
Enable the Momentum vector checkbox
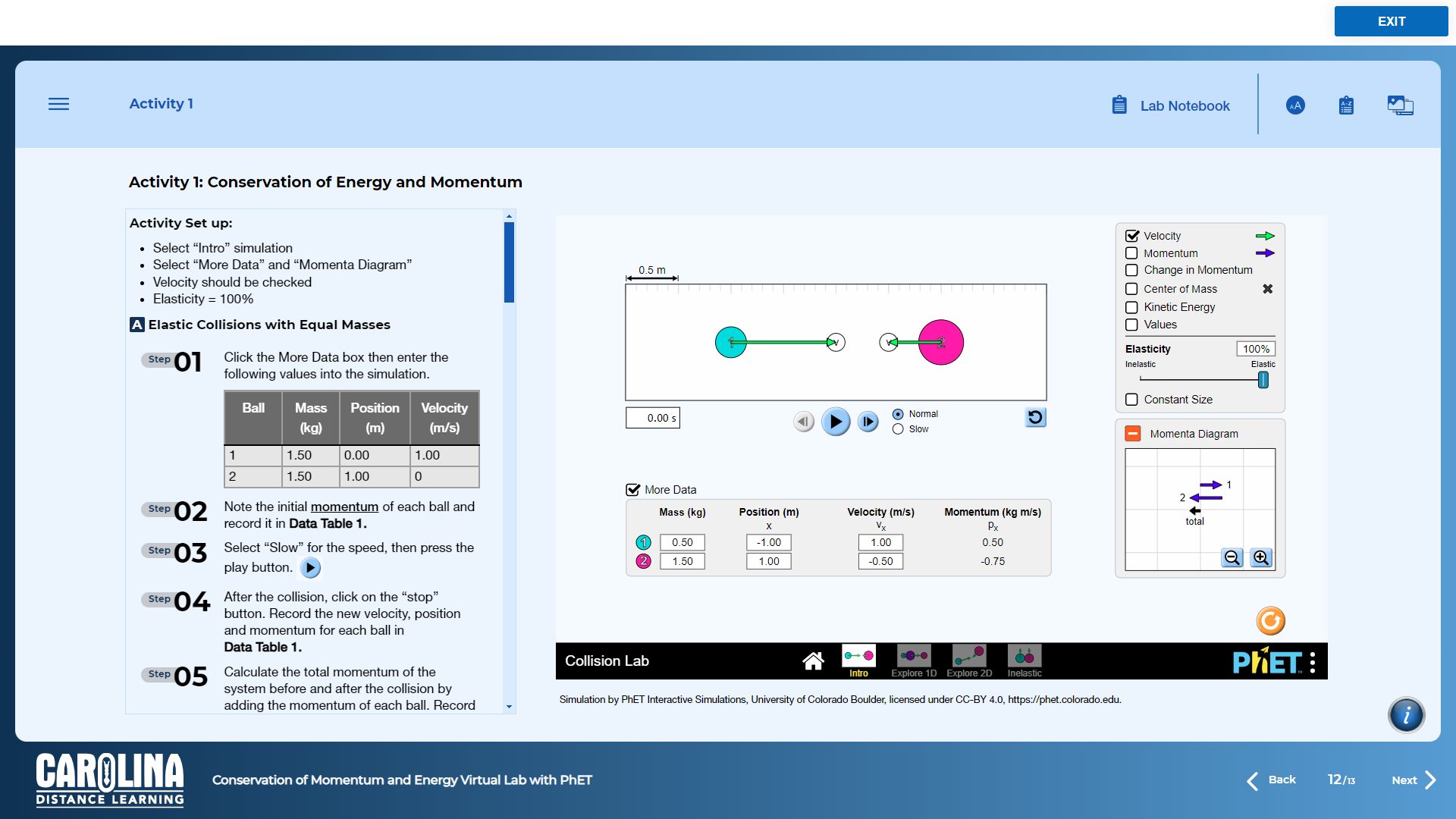coord(1132,253)
